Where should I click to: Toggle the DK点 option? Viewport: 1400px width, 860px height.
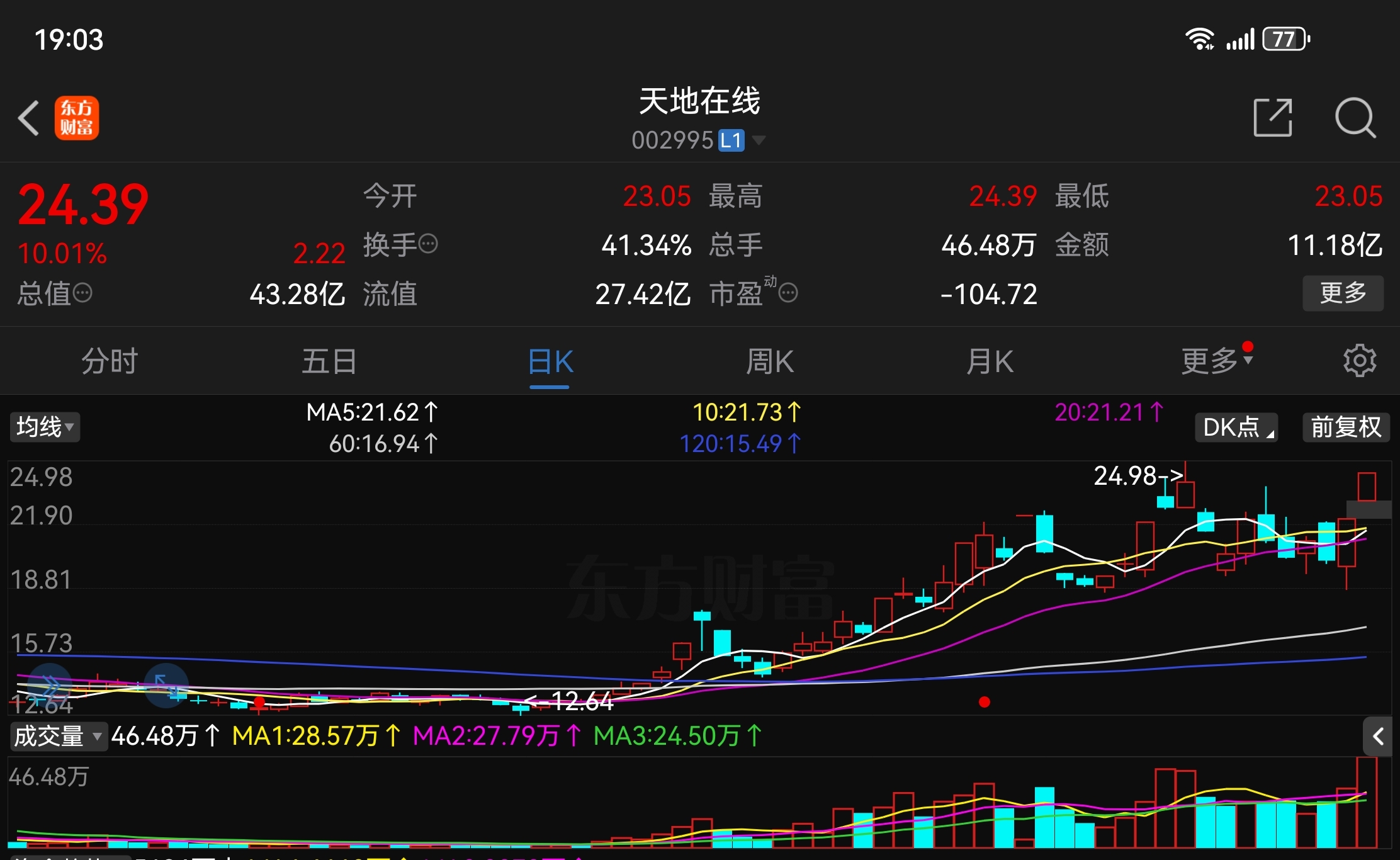coord(1236,427)
